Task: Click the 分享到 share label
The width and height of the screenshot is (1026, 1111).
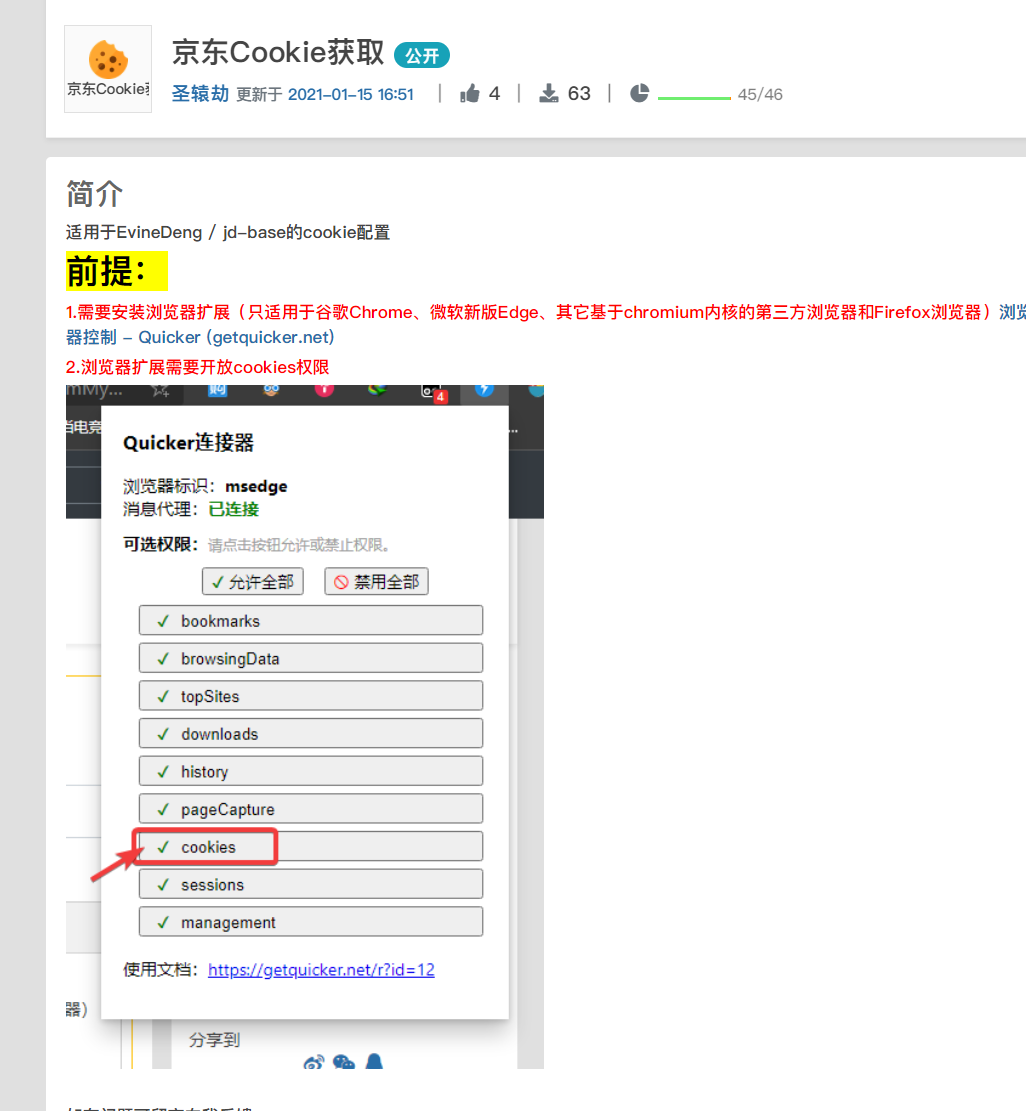Action: point(215,1039)
